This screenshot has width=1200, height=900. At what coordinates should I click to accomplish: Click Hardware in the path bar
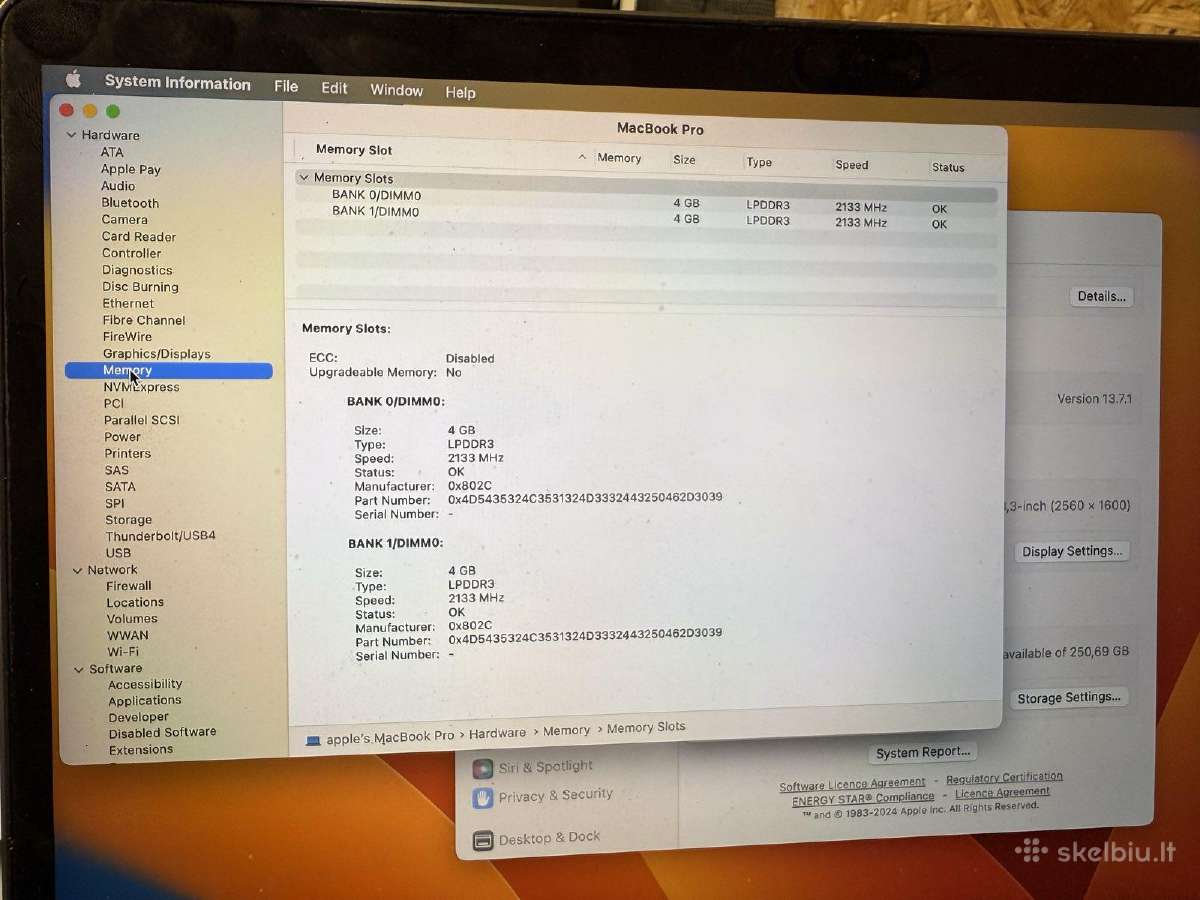[497, 734]
